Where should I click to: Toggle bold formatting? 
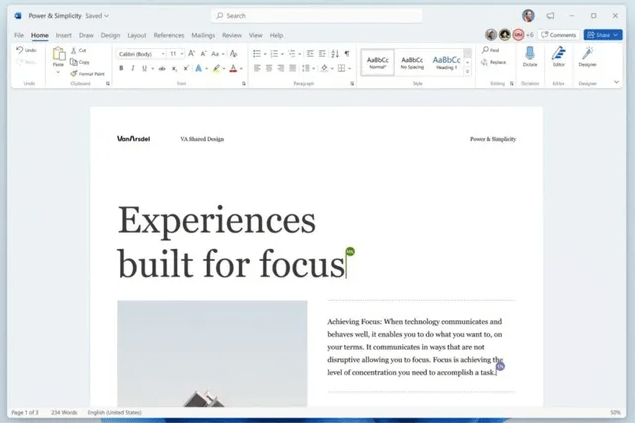coord(121,68)
